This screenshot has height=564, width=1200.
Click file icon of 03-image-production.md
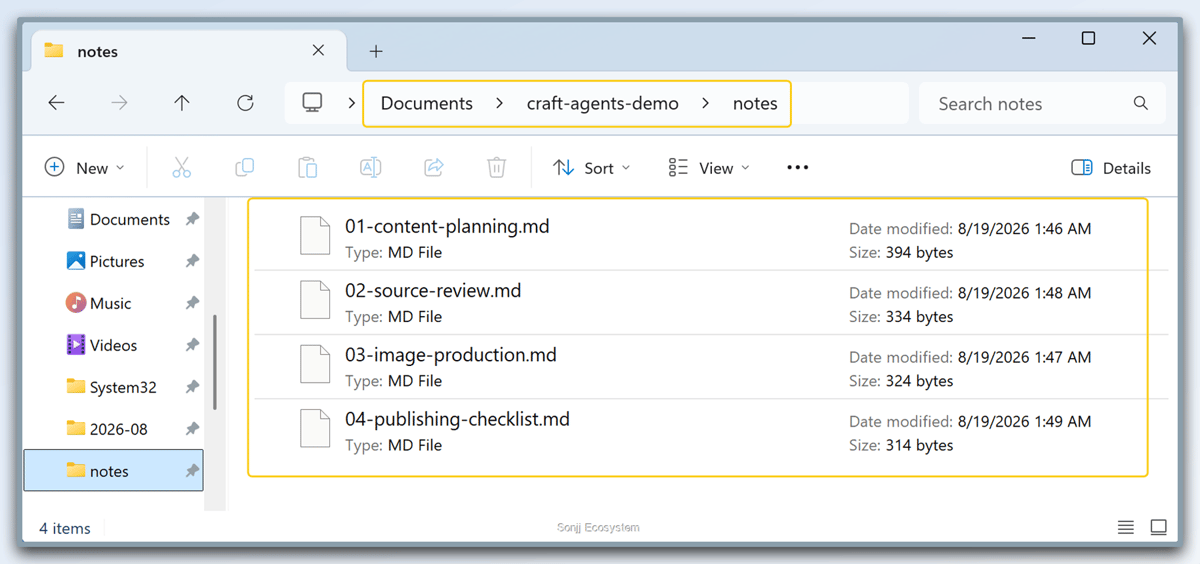click(x=315, y=366)
